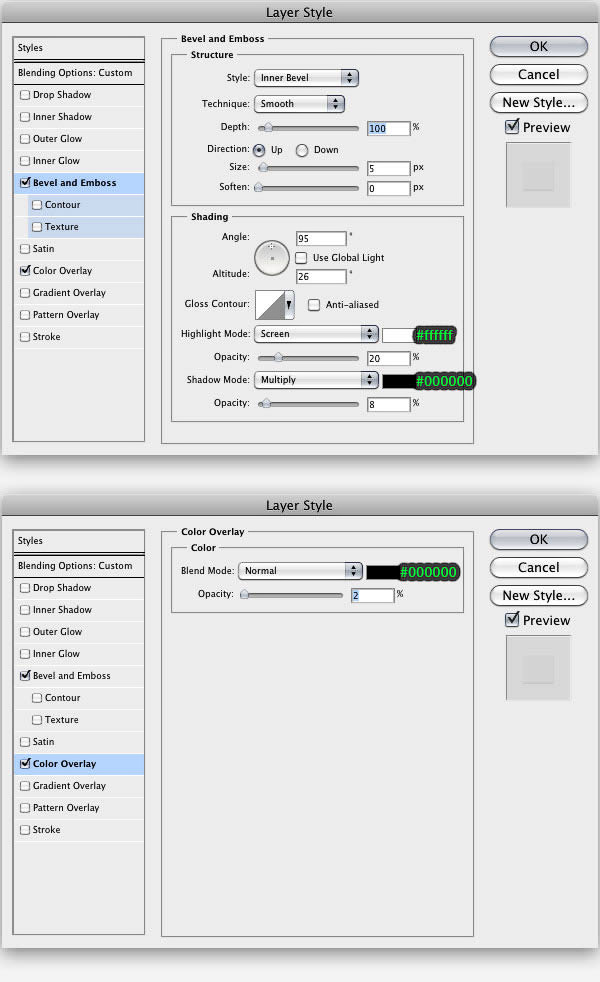Enable Inner Glow in top dialog

pyautogui.click(x=25, y=161)
